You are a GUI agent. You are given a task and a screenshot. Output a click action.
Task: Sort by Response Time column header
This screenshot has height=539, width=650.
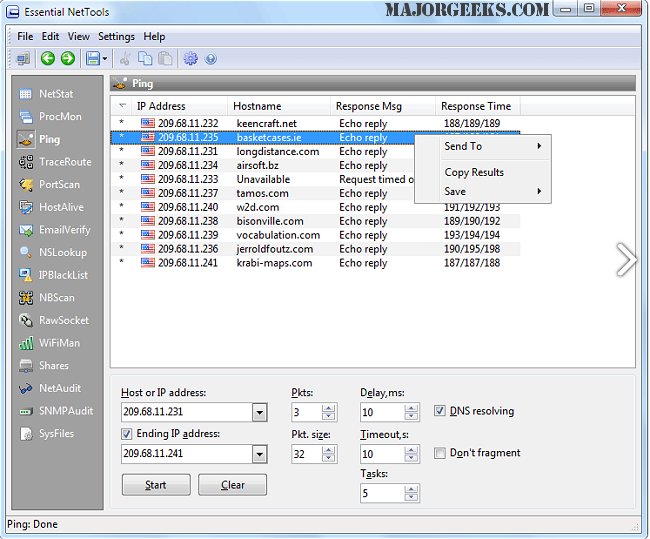pyautogui.click(x=478, y=106)
